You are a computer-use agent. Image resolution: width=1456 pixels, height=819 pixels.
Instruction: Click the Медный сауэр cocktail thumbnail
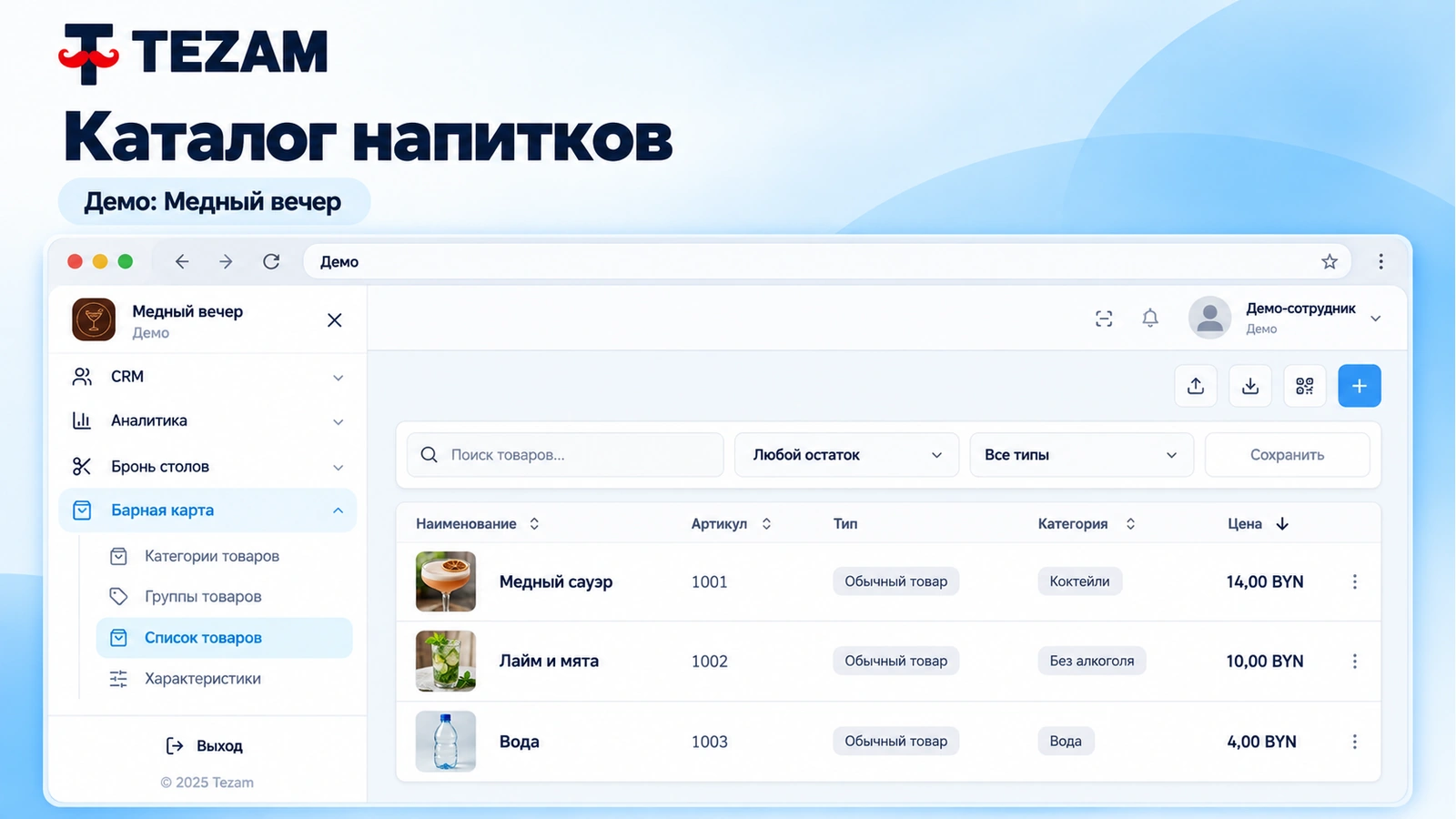coord(446,581)
